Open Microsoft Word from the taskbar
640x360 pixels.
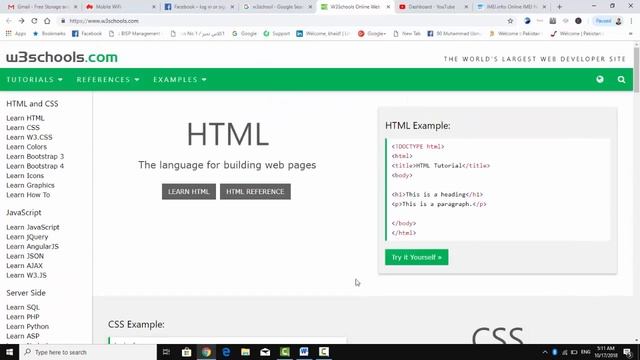tap(304, 352)
